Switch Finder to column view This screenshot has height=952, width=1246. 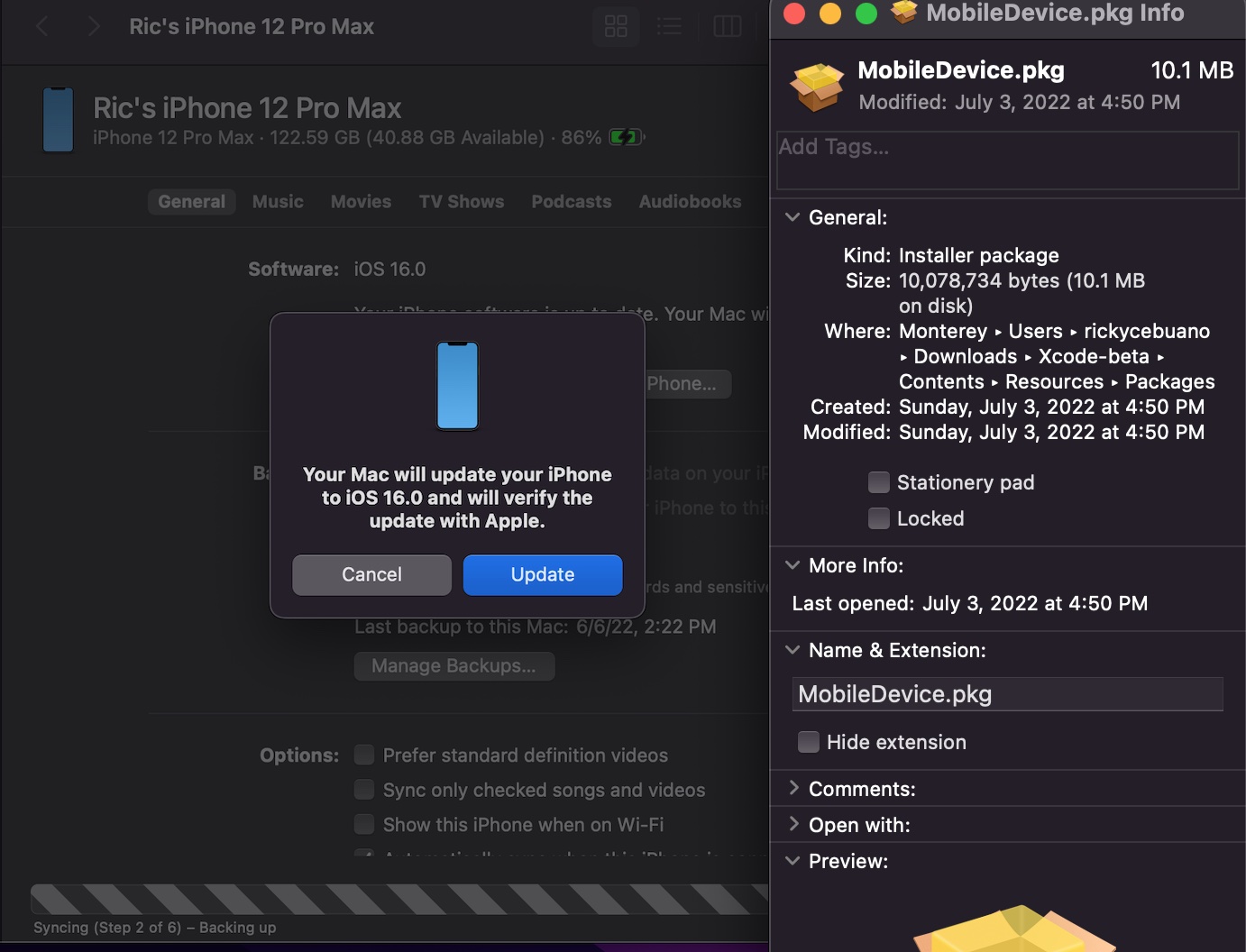(x=727, y=26)
